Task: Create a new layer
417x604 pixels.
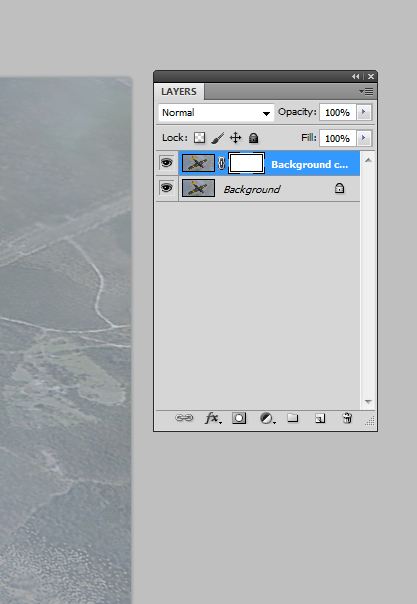Action: [320, 418]
